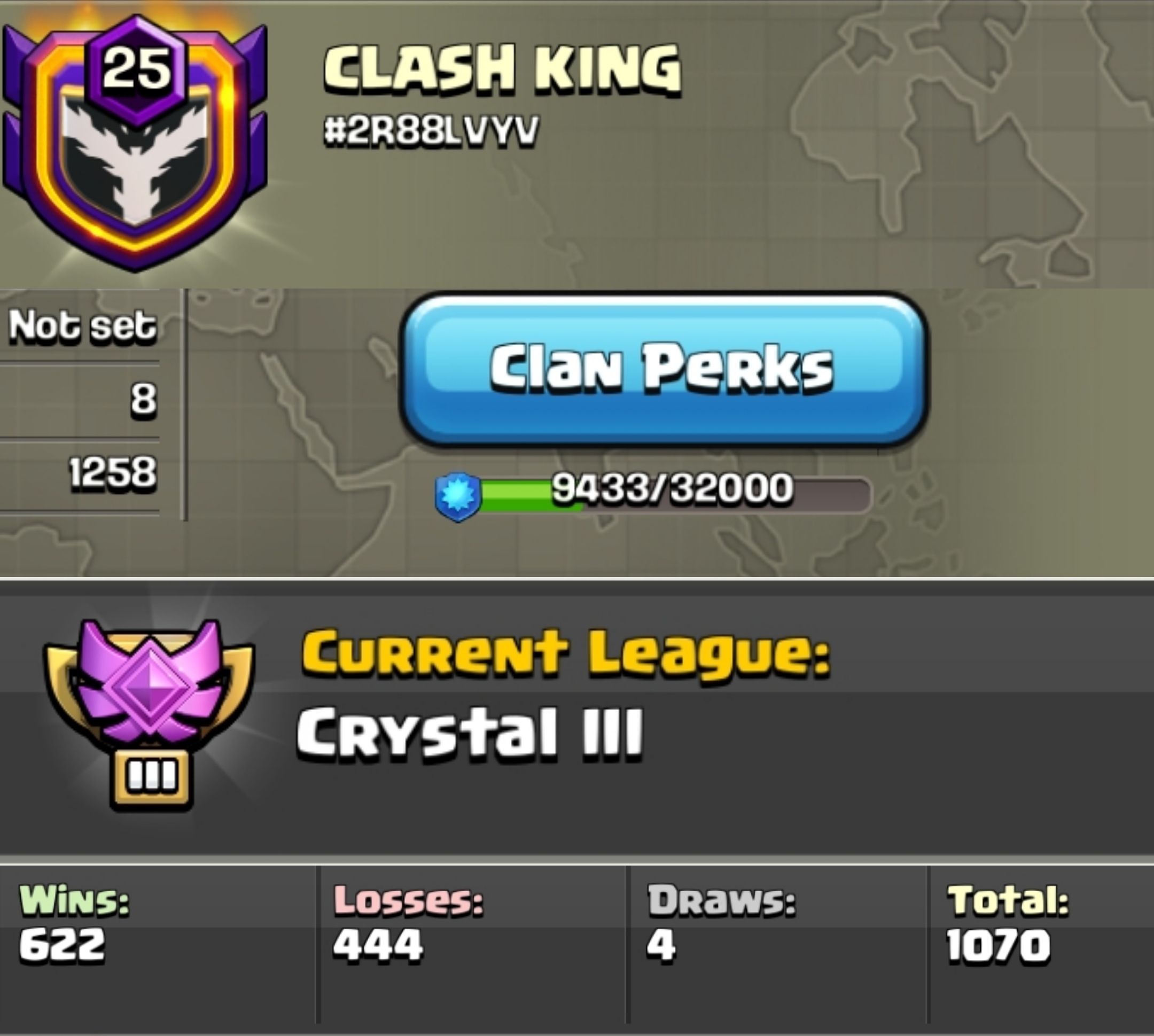
Task: Open the Clan Perks button
Action: click(x=664, y=368)
